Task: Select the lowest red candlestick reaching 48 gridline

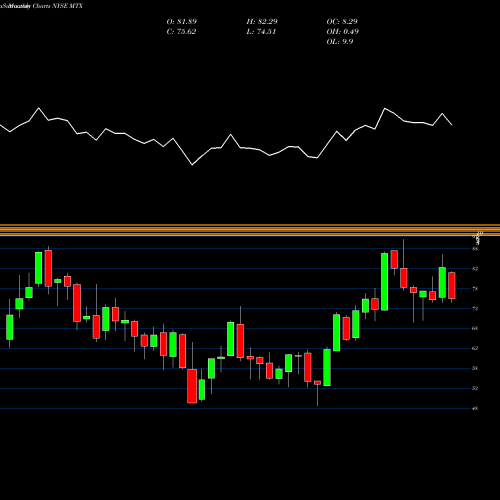Action: coord(192,386)
